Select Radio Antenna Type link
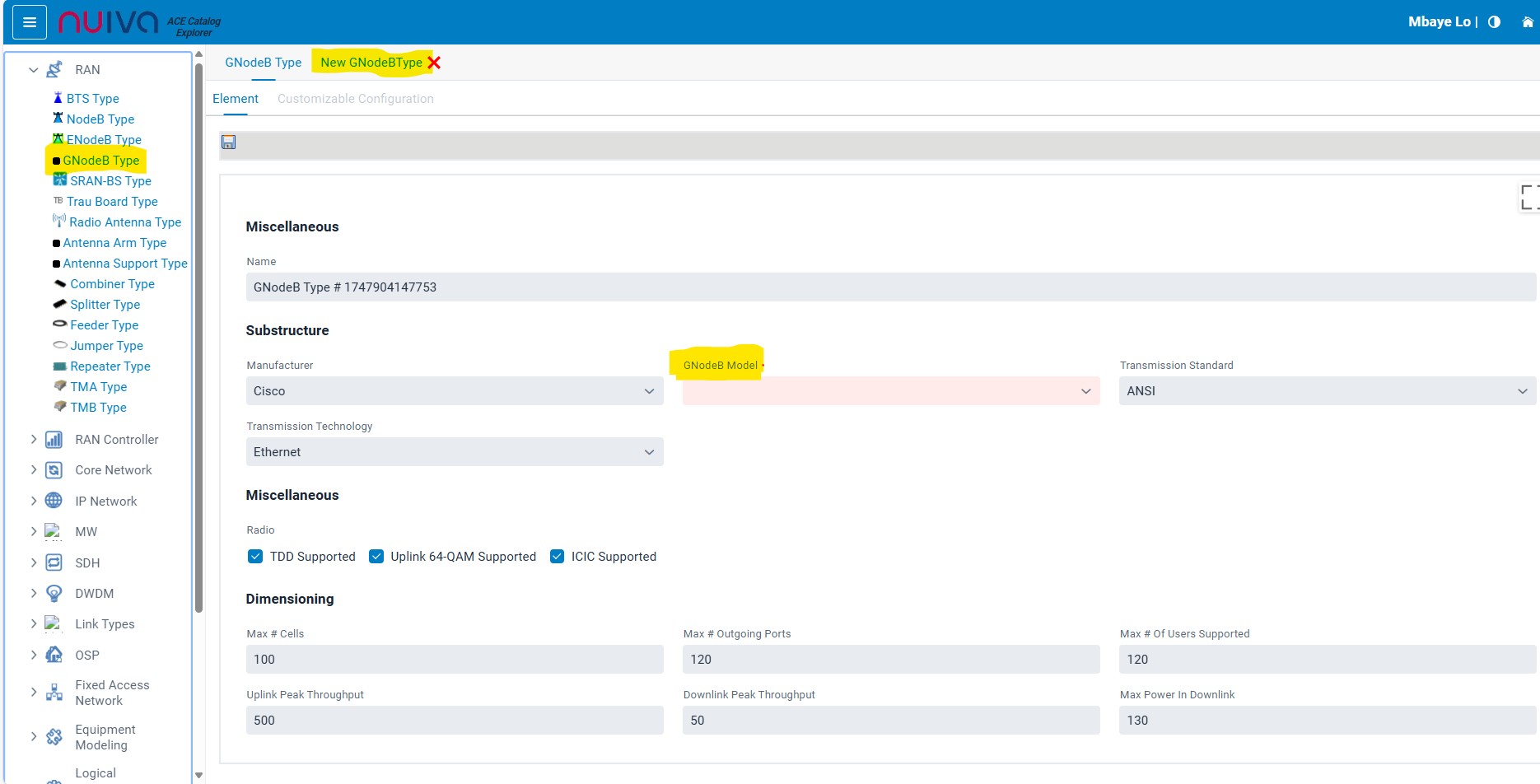The image size is (1540, 784). (x=125, y=222)
